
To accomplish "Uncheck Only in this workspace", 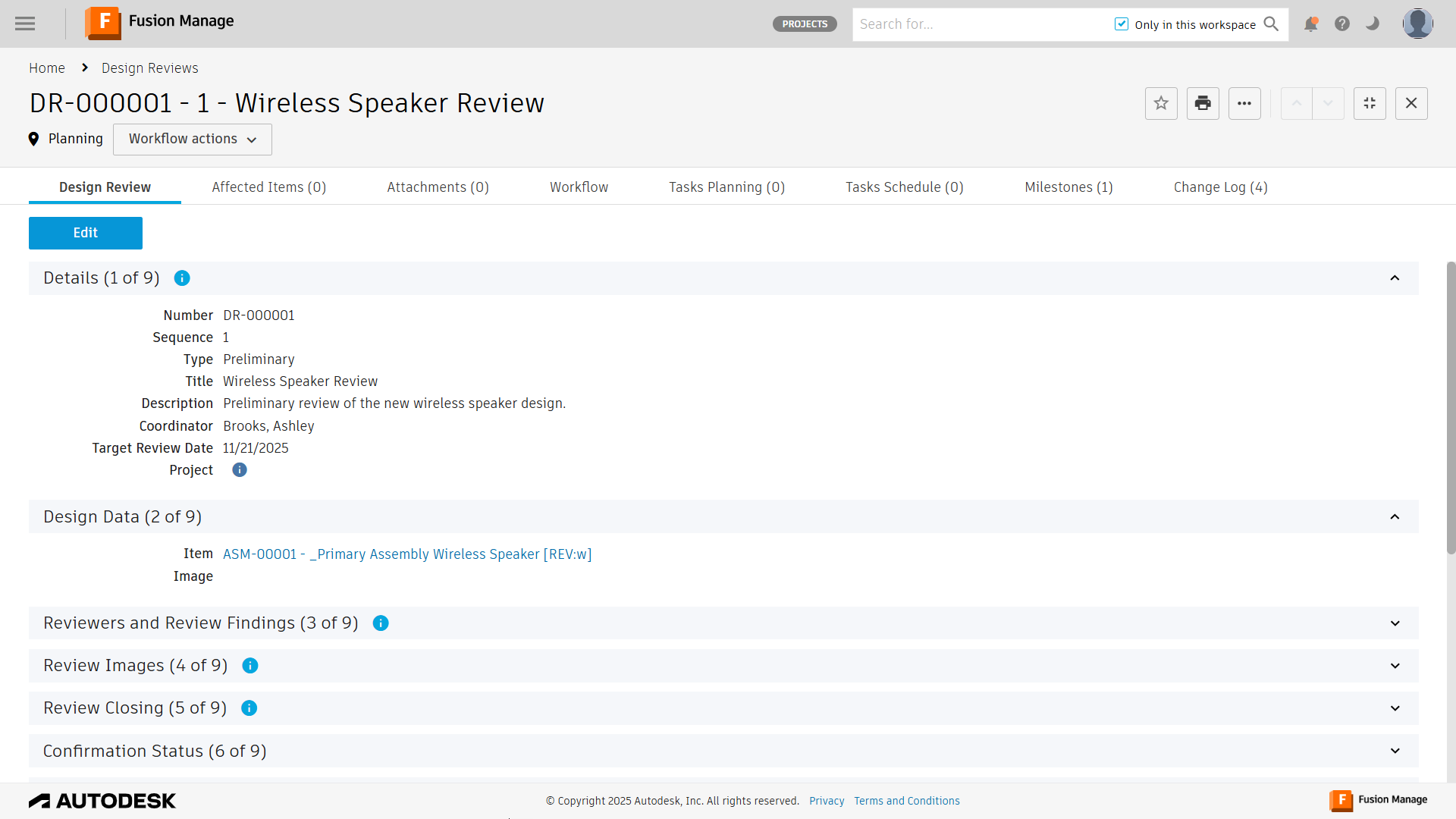I will (x=1122, y=24).
